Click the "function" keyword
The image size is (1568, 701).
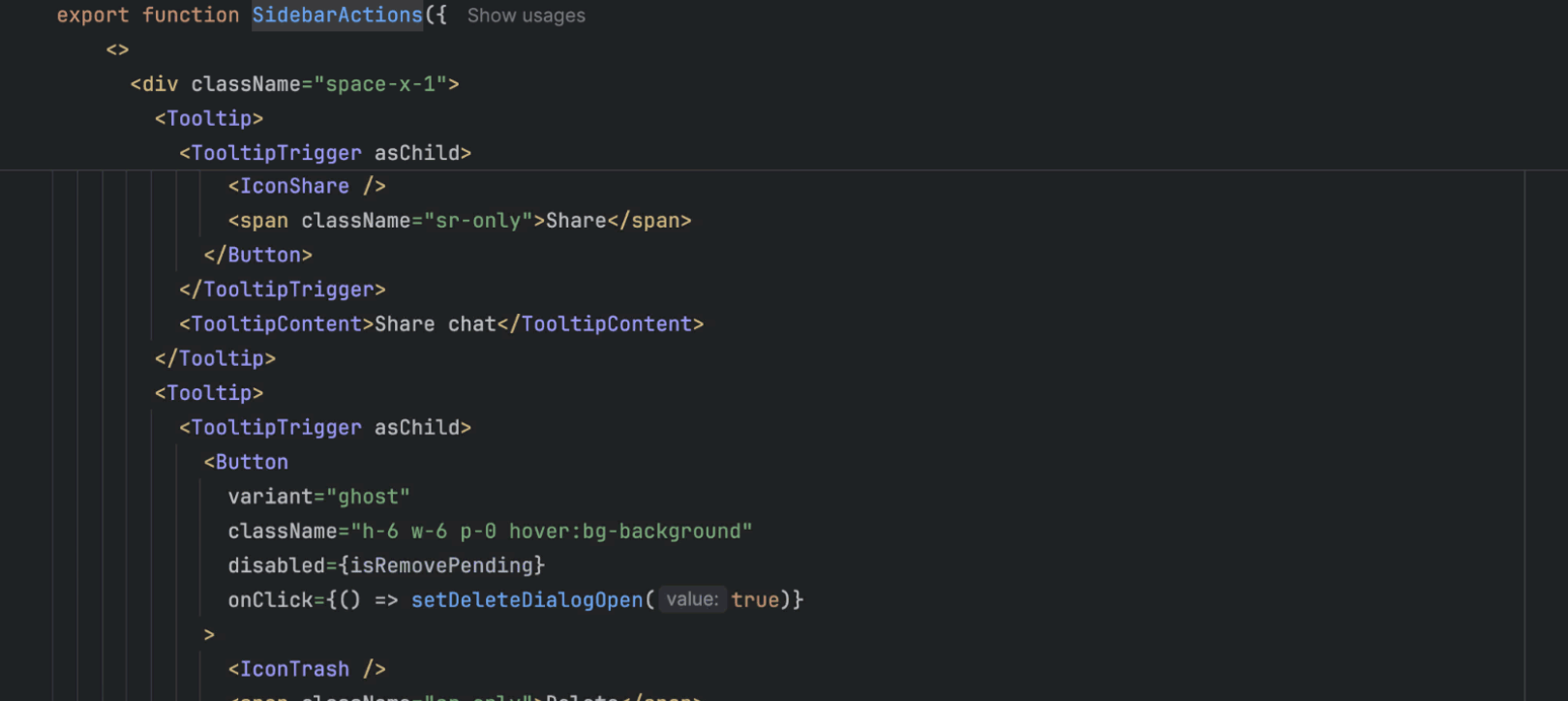pos(191,15)
